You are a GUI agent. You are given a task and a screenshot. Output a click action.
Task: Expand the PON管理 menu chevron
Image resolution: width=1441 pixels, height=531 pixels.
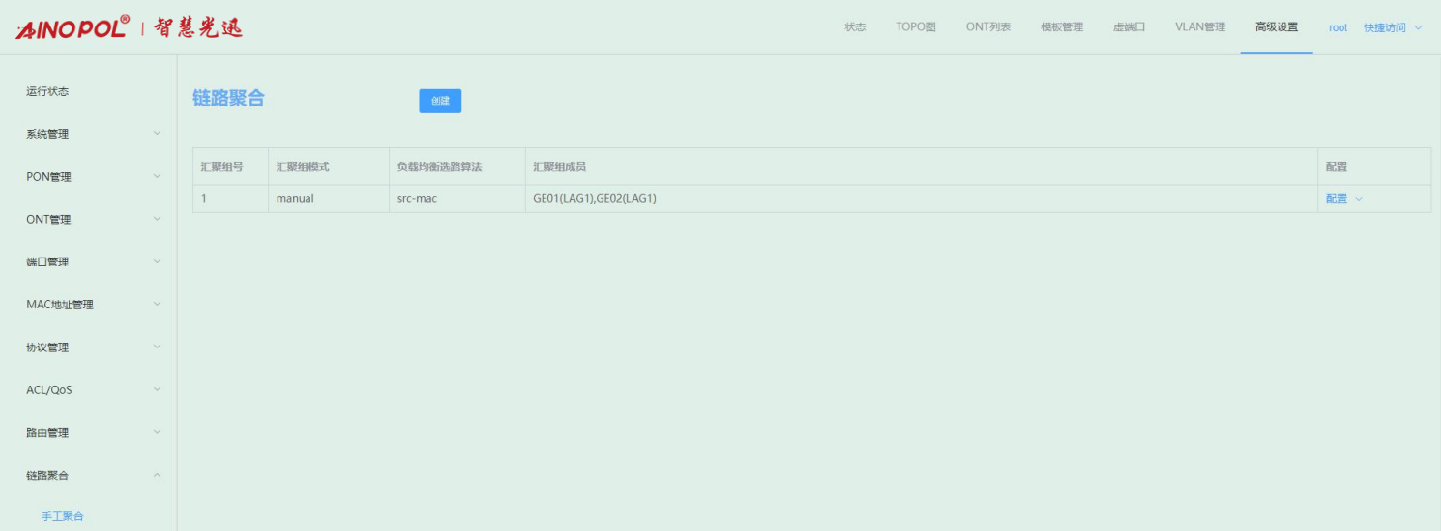157,177
